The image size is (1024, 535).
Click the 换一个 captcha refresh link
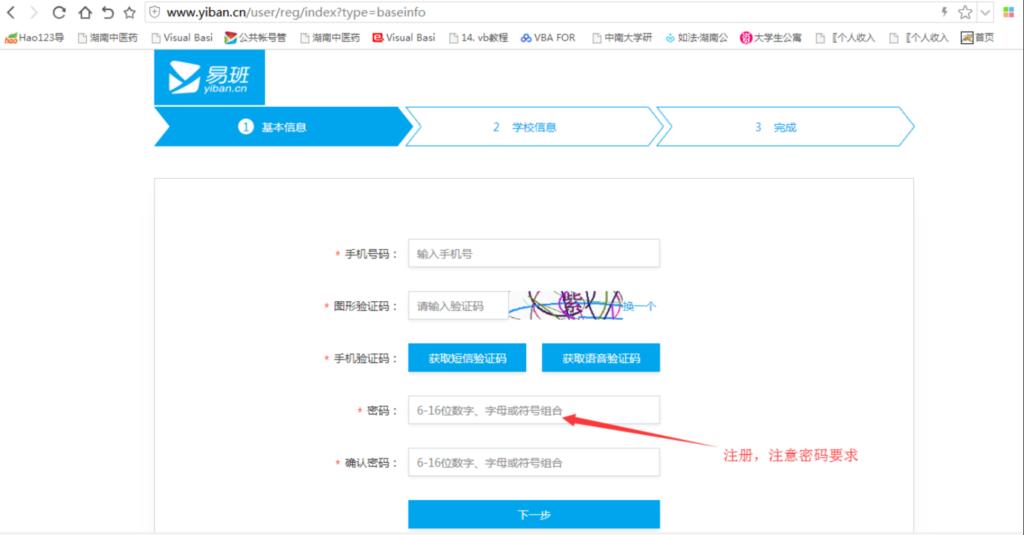[x=640, y=306]
